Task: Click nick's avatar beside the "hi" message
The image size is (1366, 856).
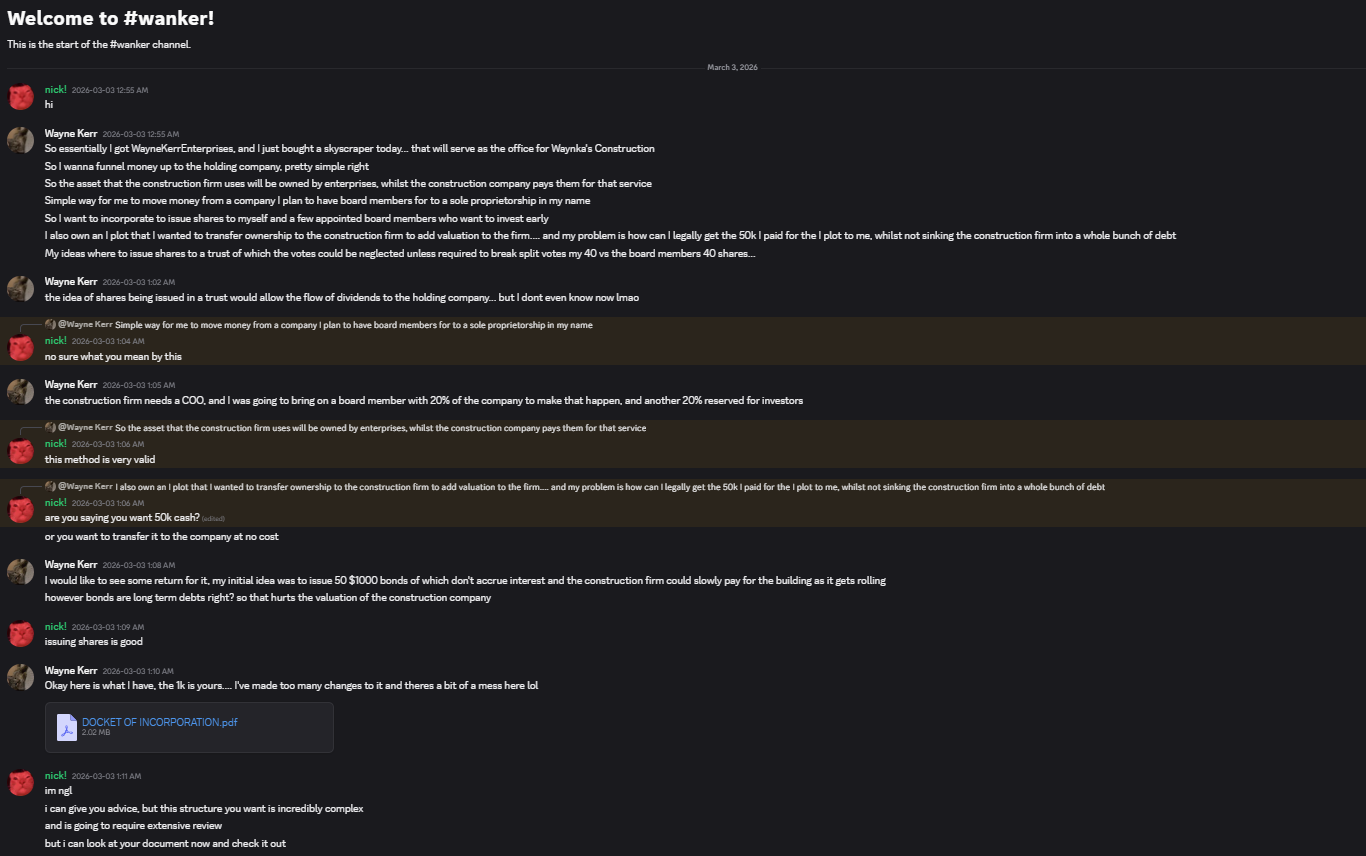Action: click(x=21, y=97)
